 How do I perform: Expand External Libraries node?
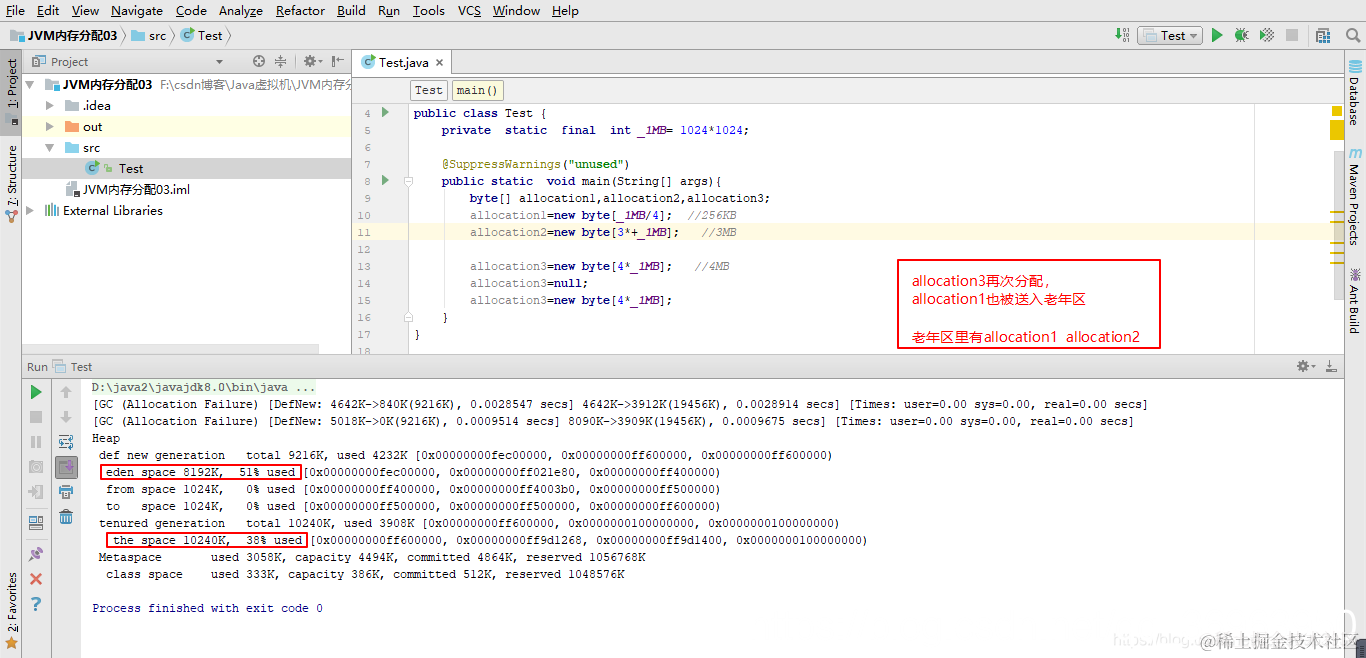coord(31,211)
